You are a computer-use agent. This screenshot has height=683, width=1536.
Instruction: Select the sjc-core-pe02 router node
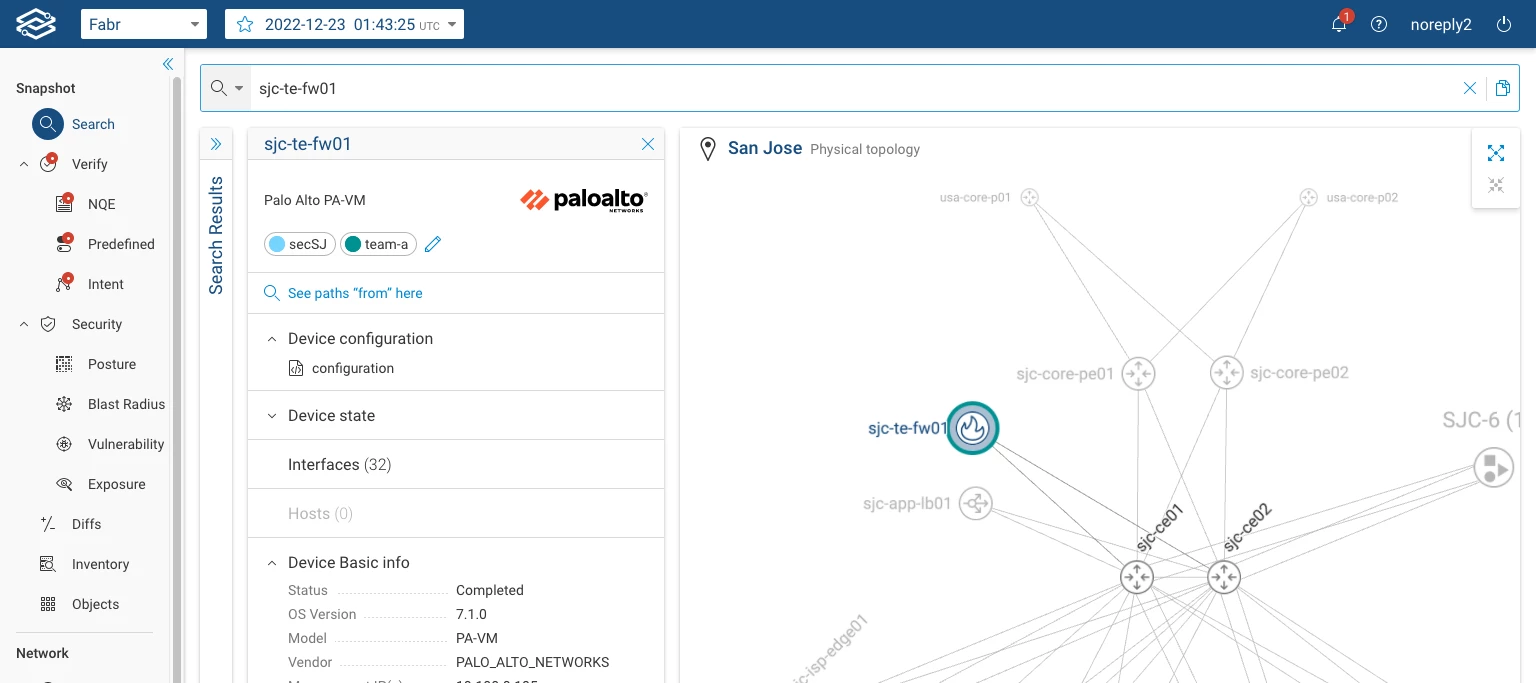coord(1226,373)
